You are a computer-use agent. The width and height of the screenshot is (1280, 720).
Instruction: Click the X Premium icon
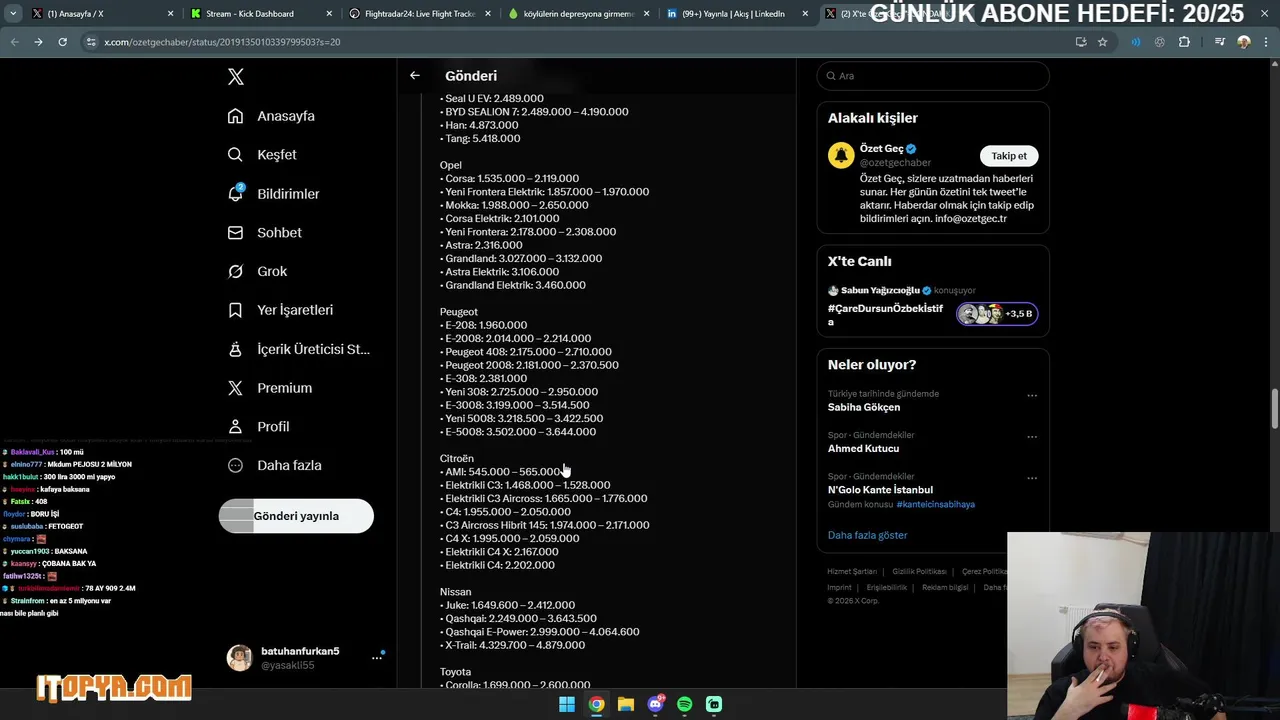pos(235,388)
